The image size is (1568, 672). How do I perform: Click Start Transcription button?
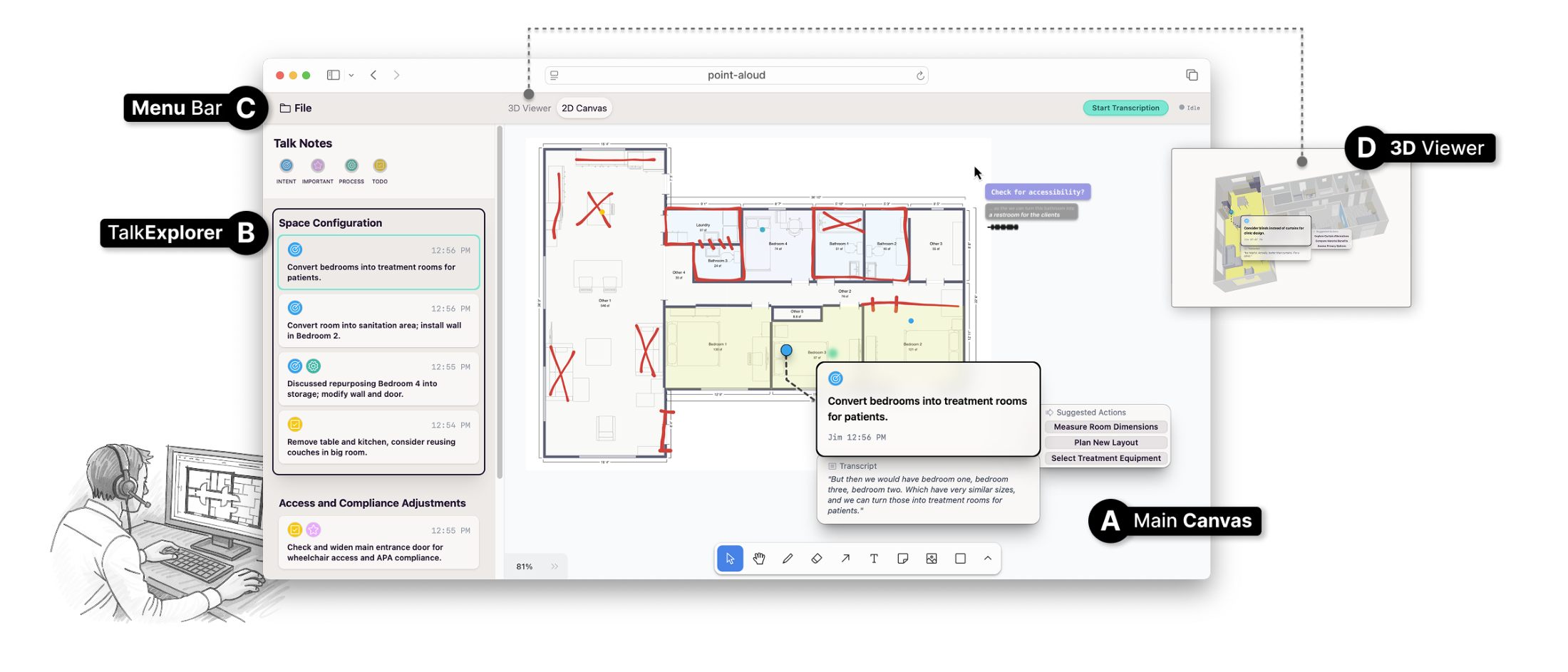[x=1125, y=108]
